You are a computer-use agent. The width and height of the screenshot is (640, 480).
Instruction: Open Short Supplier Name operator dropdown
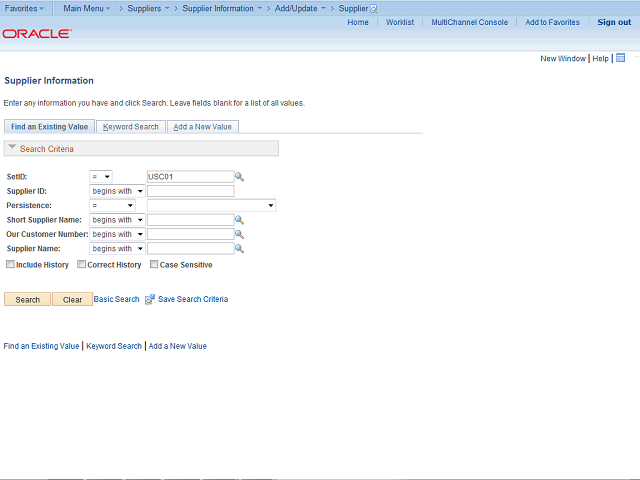[x=117, y=220]
